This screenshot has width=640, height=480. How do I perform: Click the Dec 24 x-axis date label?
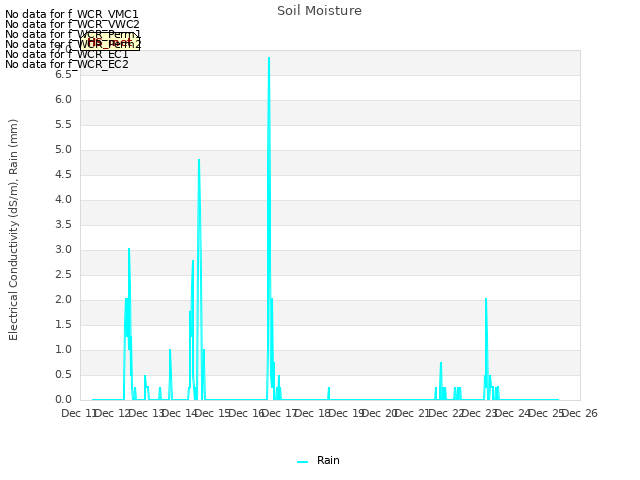[513, 413]
